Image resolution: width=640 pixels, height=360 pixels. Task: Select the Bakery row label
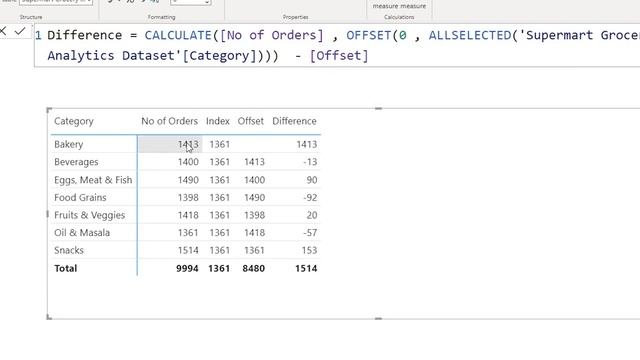69,144
